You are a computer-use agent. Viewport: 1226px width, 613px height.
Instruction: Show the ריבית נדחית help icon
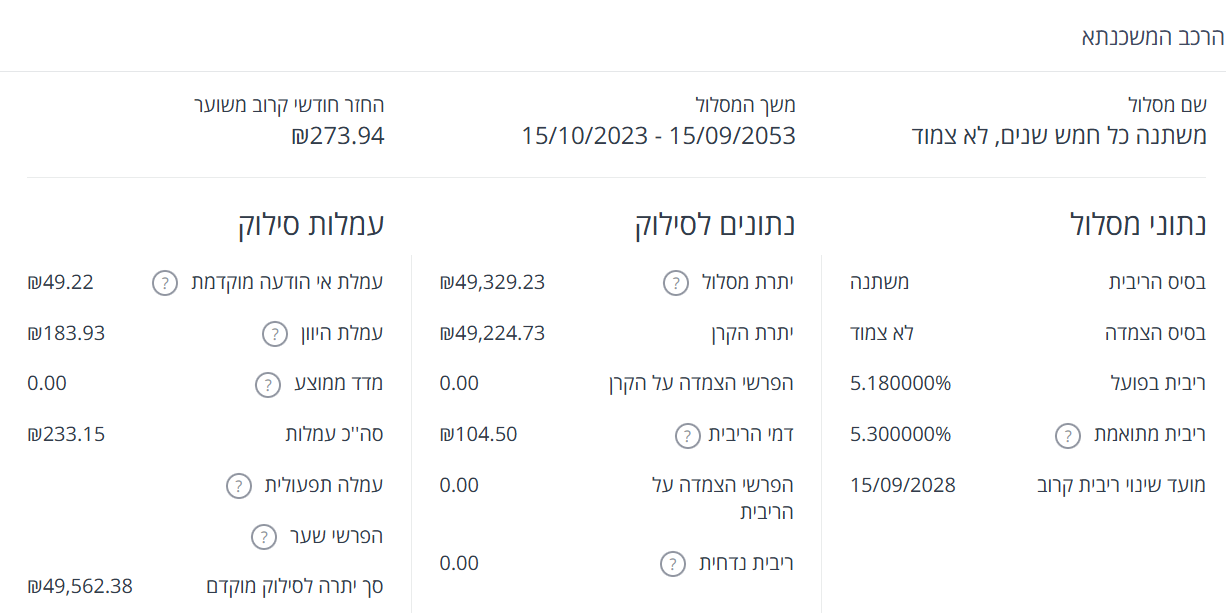(673, 564)
